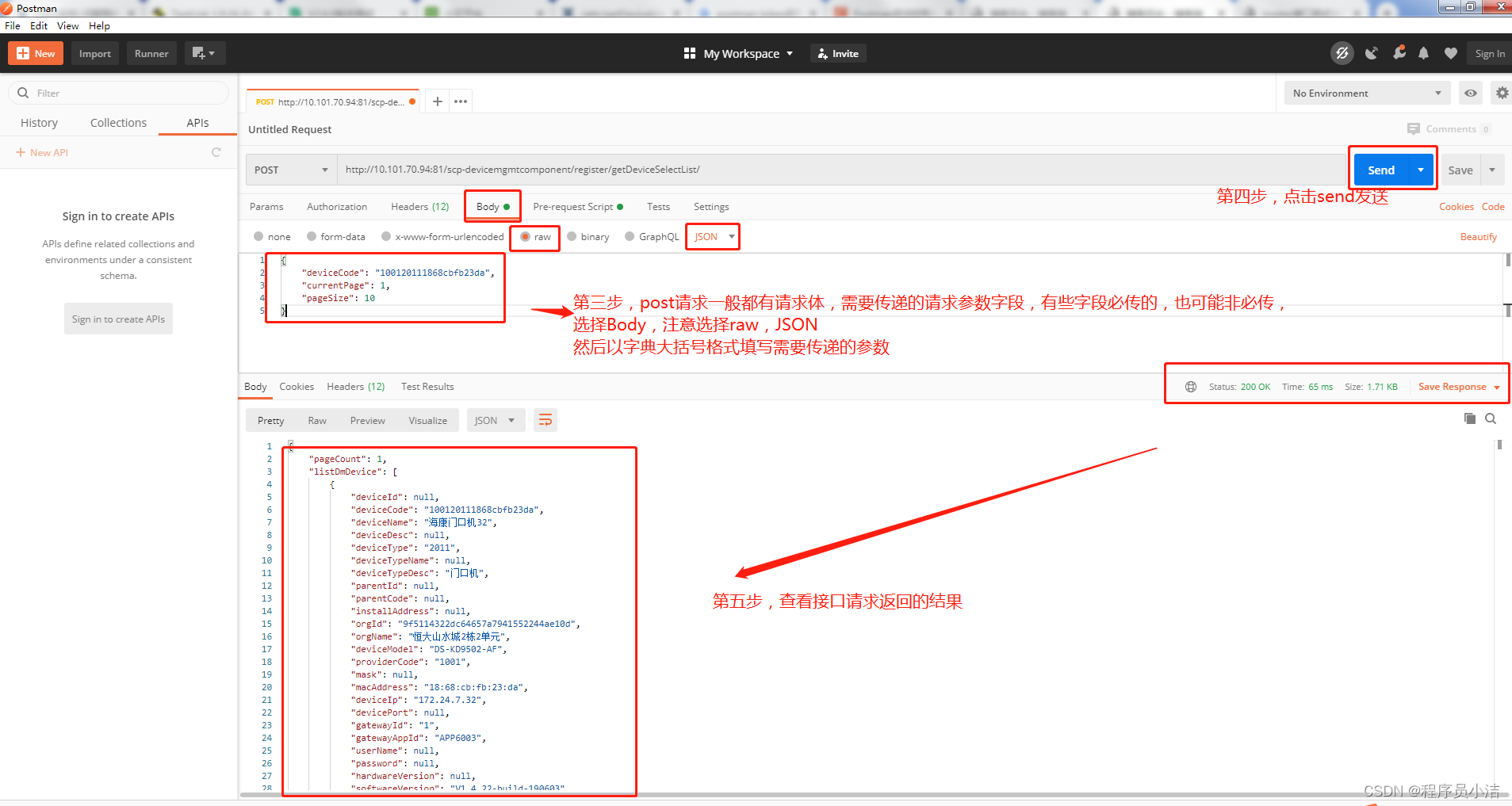Select the POST request tab

332,101
